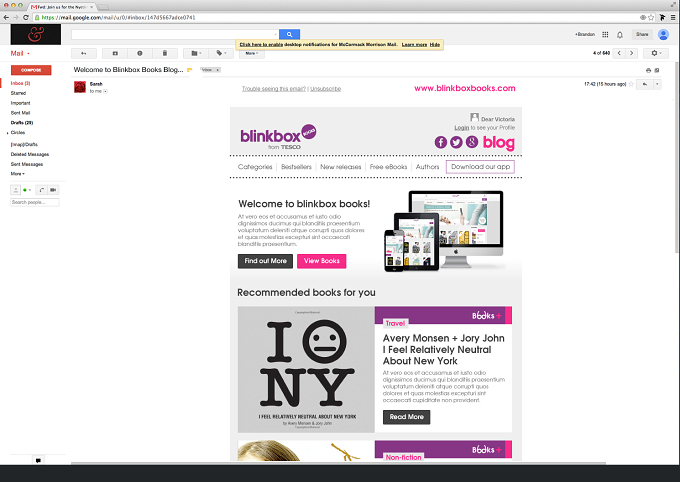Open the Starred folder
The height and width of the screenshot is (482, 680).
[x=18, y=93]
